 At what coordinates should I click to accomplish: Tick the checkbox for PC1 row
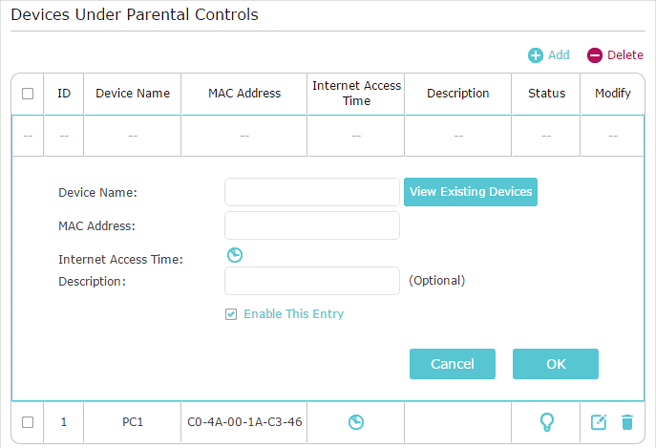28,422
